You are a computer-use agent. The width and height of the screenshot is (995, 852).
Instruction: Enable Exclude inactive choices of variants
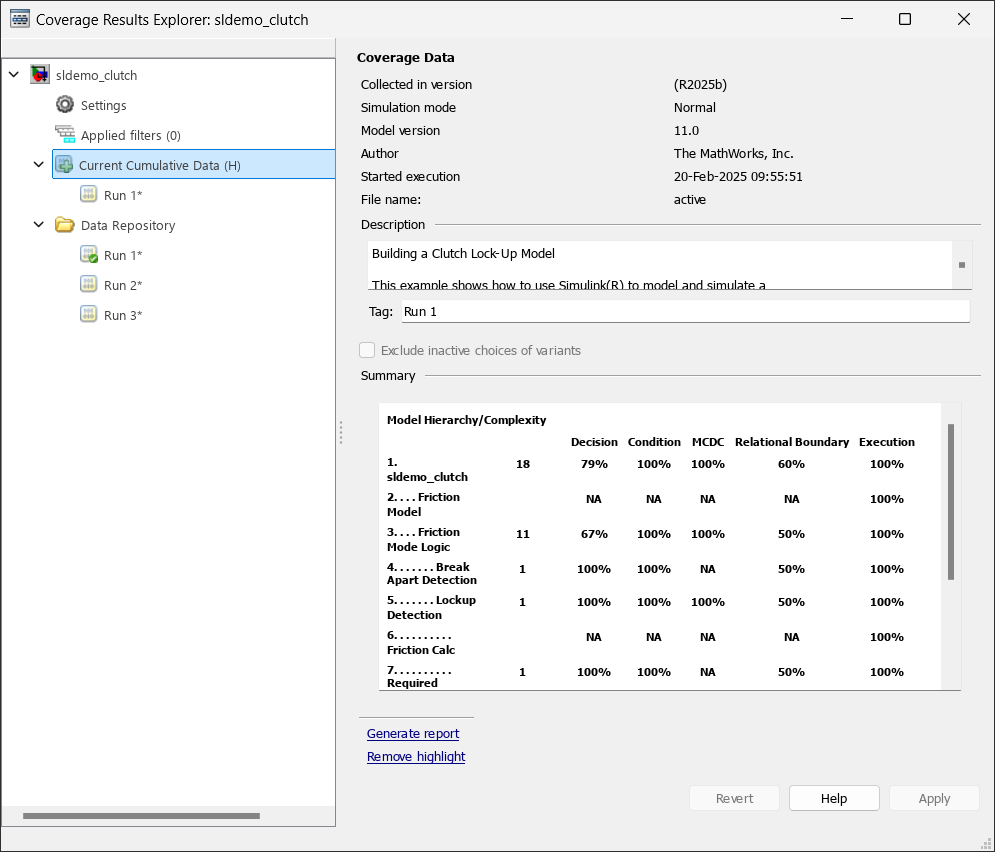coord(367,350)
